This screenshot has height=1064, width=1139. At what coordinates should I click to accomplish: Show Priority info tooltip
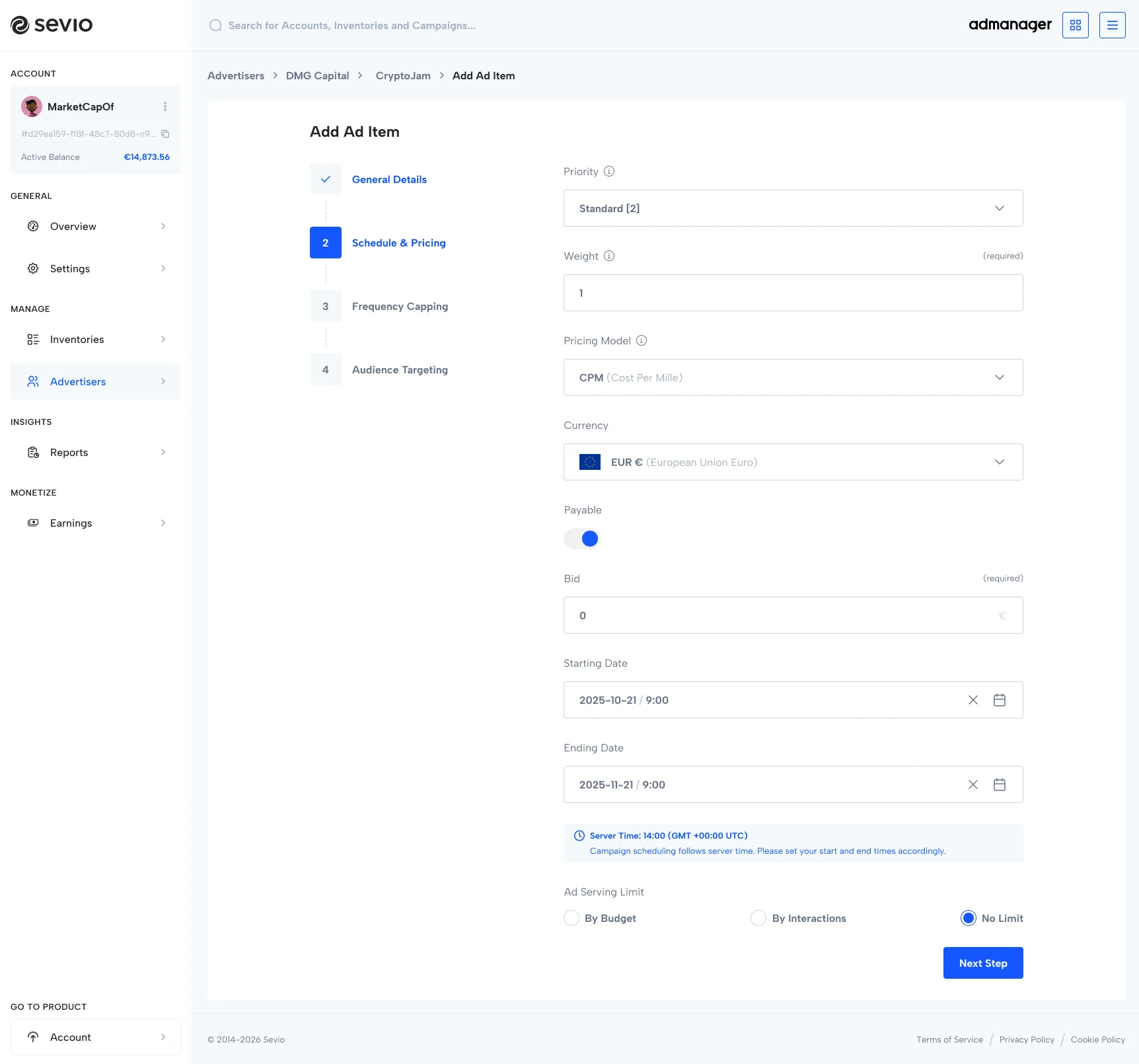(x=609, y=171)
